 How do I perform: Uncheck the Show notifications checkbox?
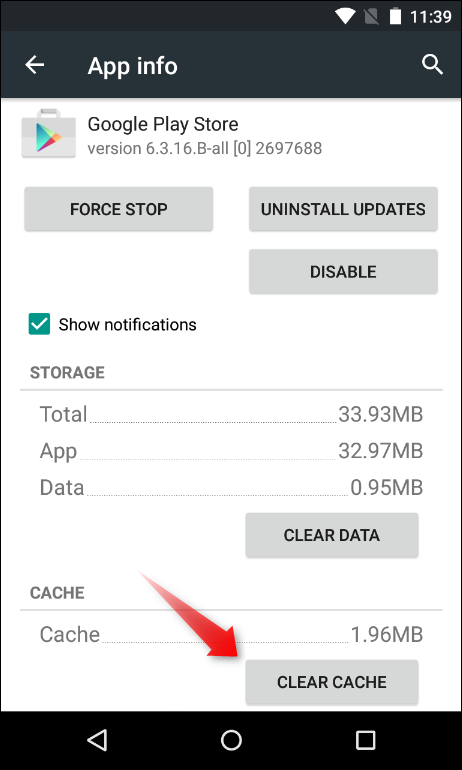(39, 324)
